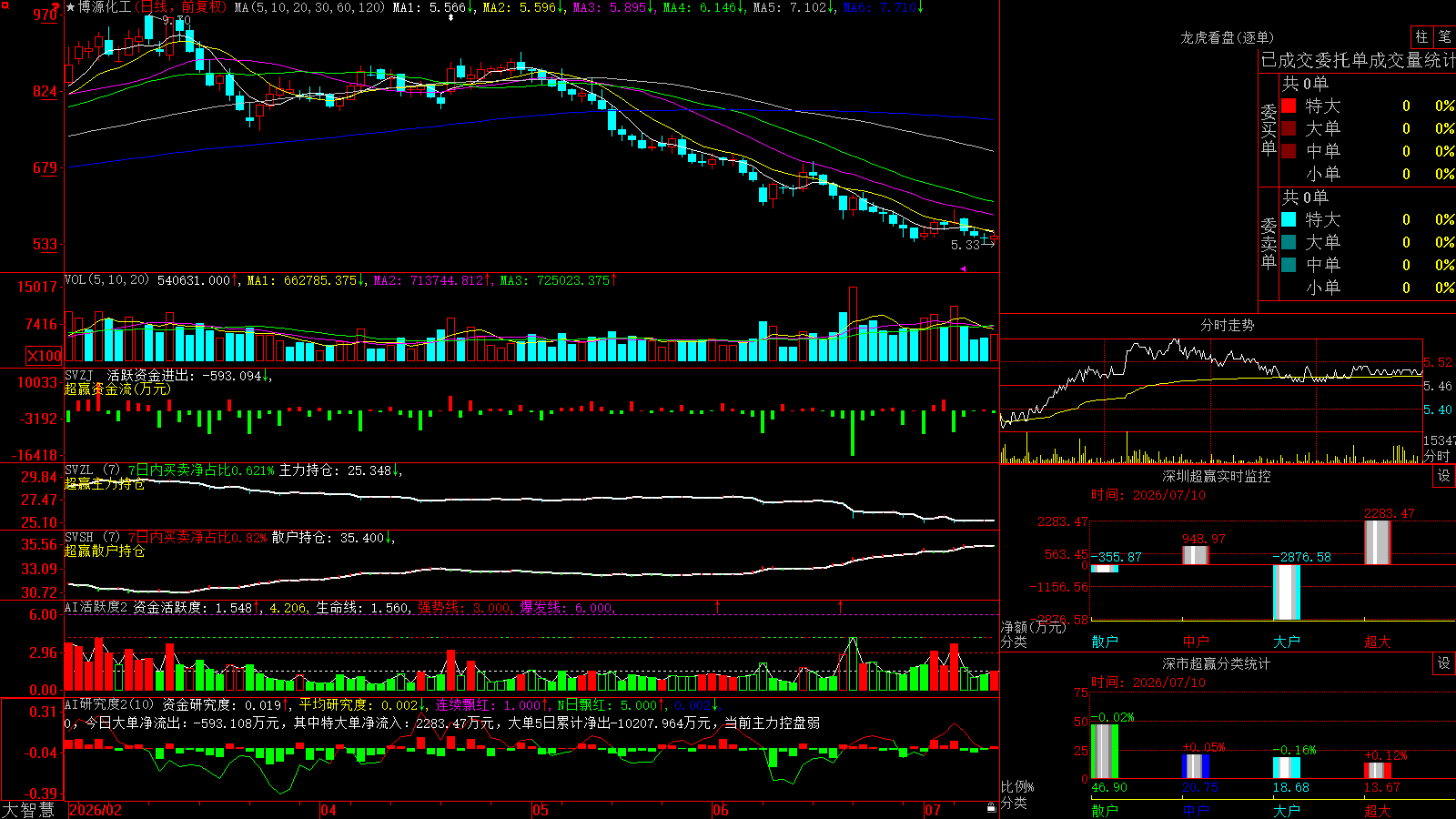Click the 大户 bar labeled -2876.58
Screen dimensions: 1456x819
[1287, 592]
